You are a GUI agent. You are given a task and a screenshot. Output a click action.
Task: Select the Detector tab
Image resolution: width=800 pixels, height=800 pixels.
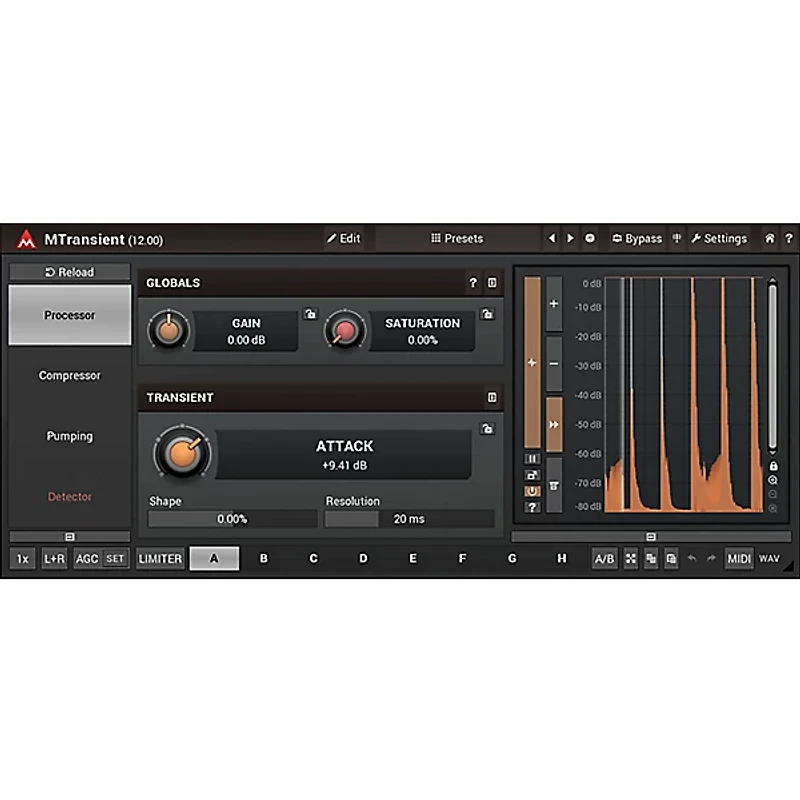tap(69, 496)
